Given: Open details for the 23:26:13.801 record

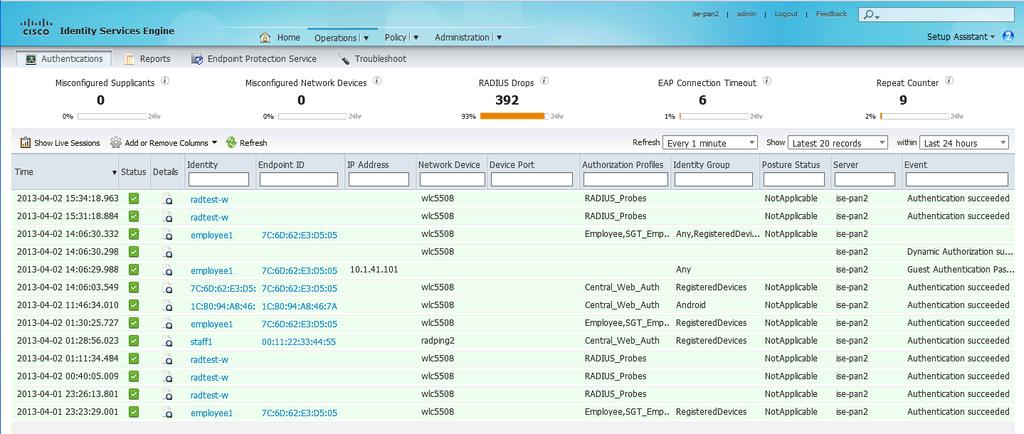Looking at the screenshot, I should point(167,395).
